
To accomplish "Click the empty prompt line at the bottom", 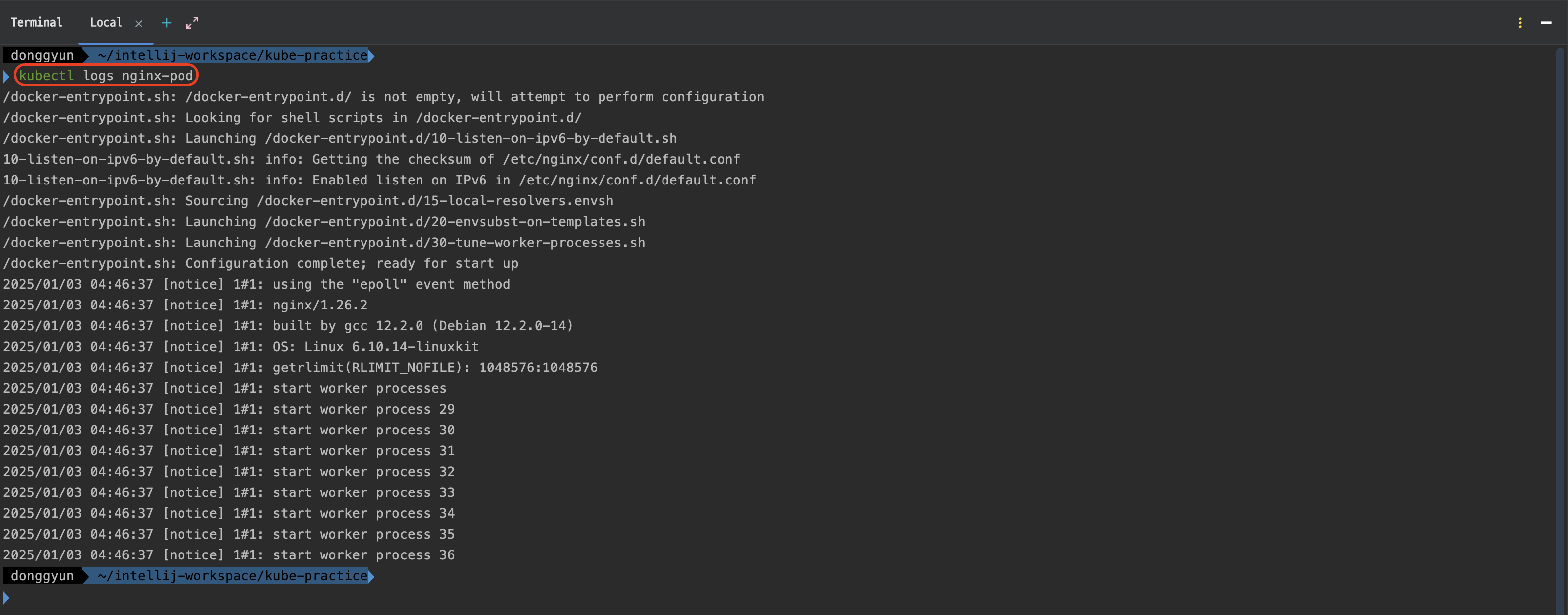I will pos(779,597).
